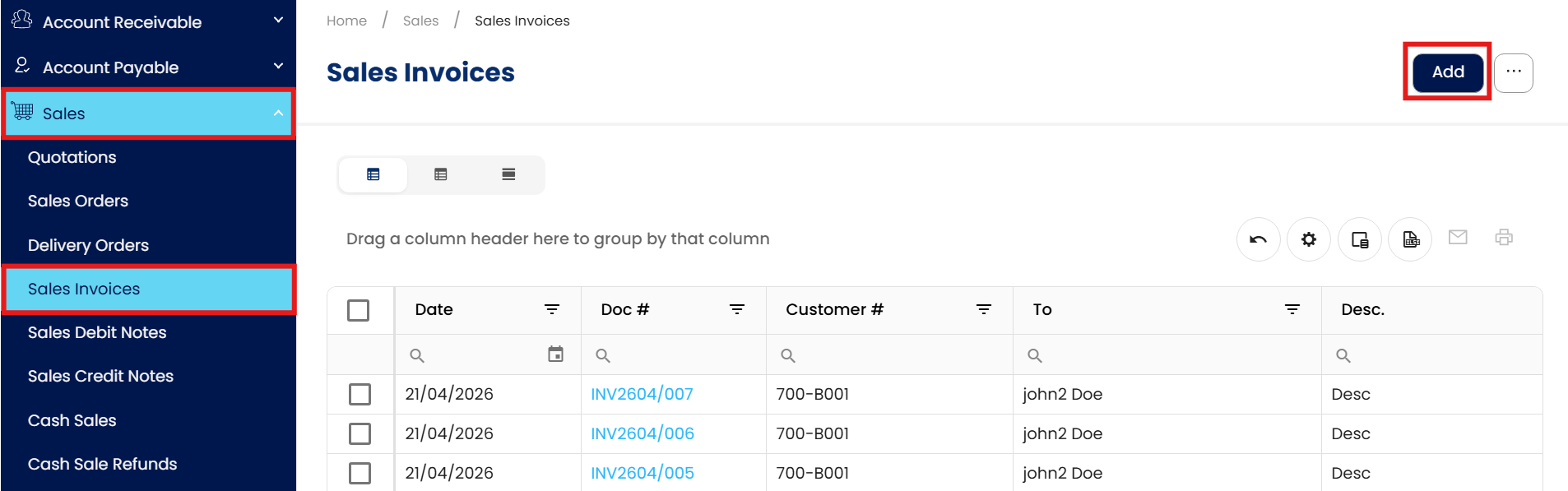
Task: Go to Quotations in sidebar
Action: [72, 157]
